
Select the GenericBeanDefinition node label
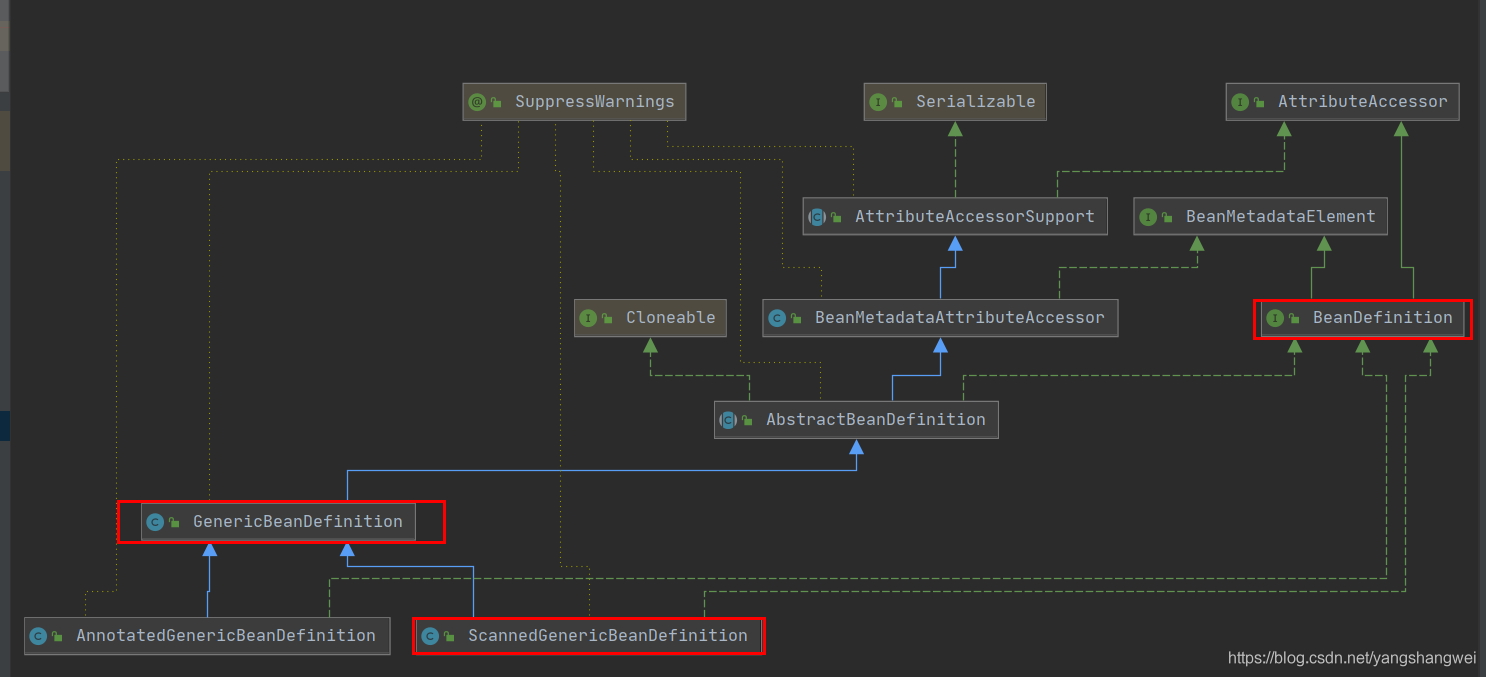click(x=297, y=522)
